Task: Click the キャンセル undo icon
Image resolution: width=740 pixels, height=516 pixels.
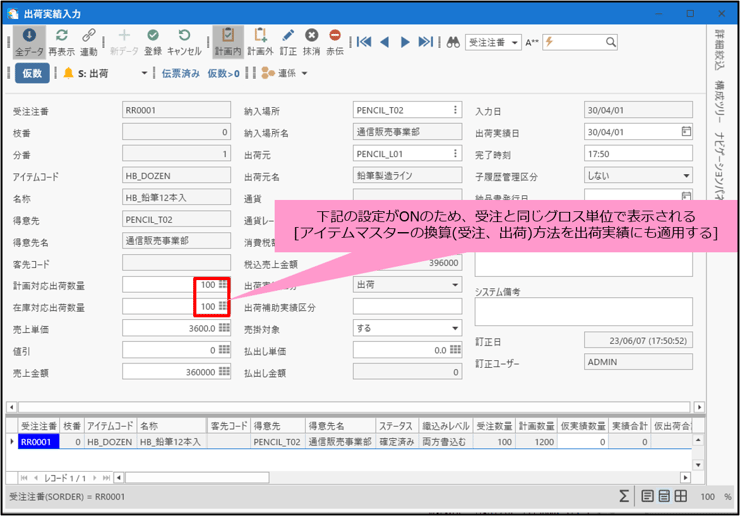Action: tap(184, 42)
